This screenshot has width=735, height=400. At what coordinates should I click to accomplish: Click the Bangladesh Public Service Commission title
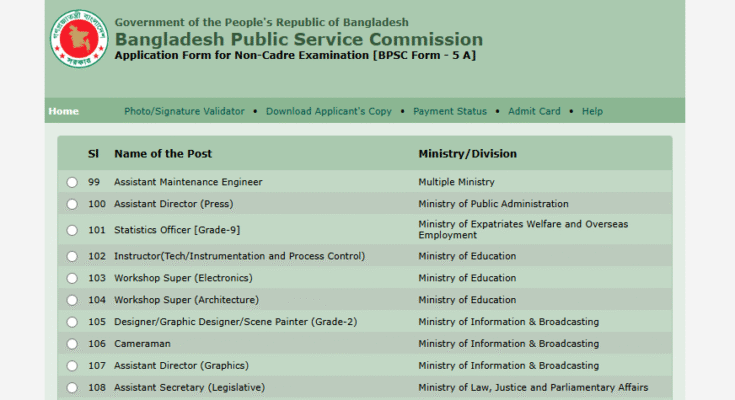[x=298, y=40]
